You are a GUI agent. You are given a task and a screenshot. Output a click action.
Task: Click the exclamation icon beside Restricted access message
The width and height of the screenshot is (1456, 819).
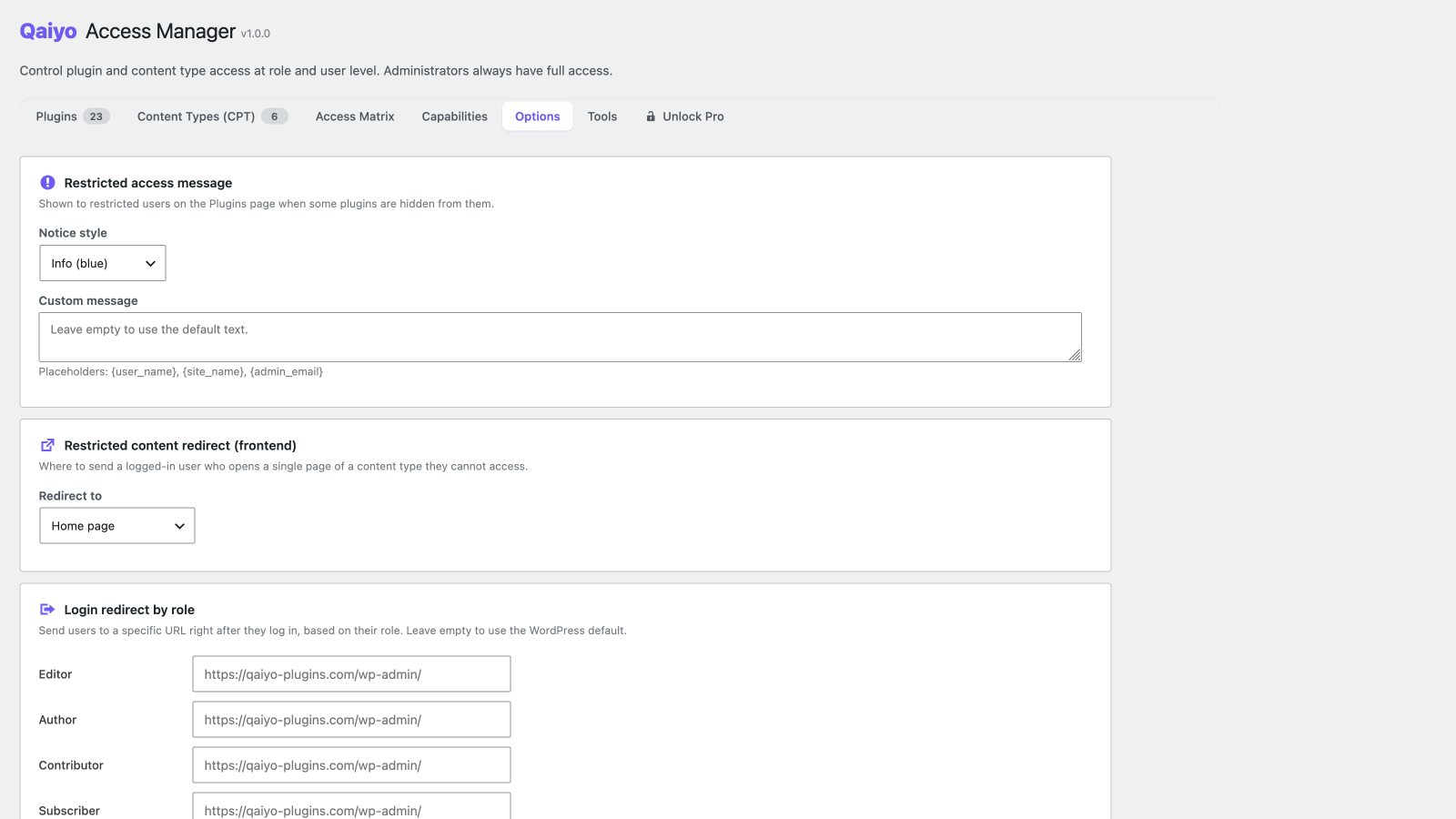47,182
